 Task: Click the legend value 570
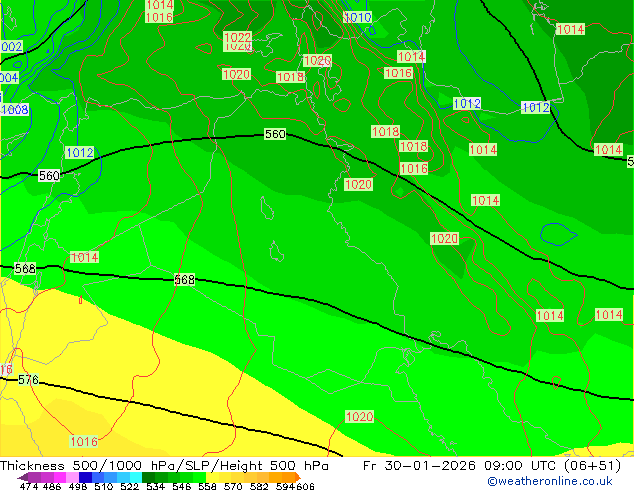tap(233, 486)
